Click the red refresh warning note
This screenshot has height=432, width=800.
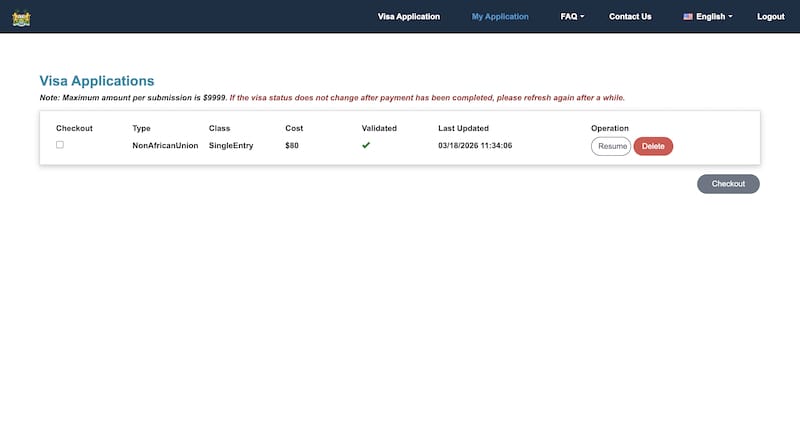(x=427, y=97)
